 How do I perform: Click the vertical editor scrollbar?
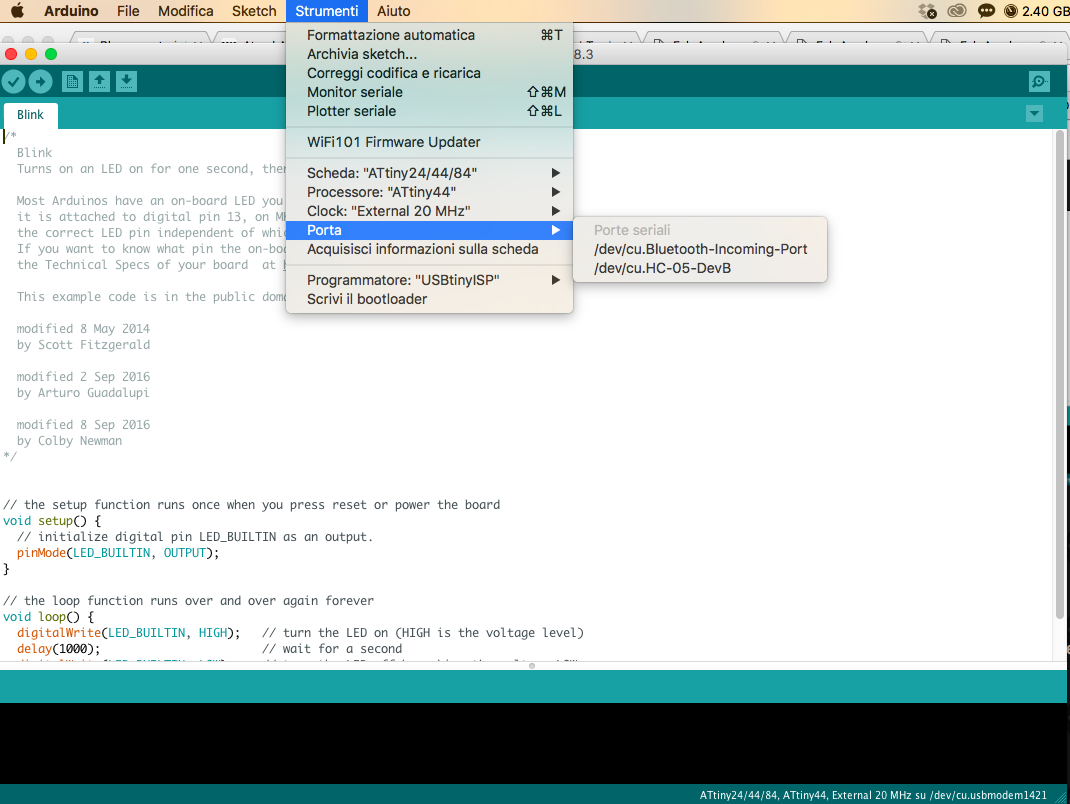[1060, 375]
